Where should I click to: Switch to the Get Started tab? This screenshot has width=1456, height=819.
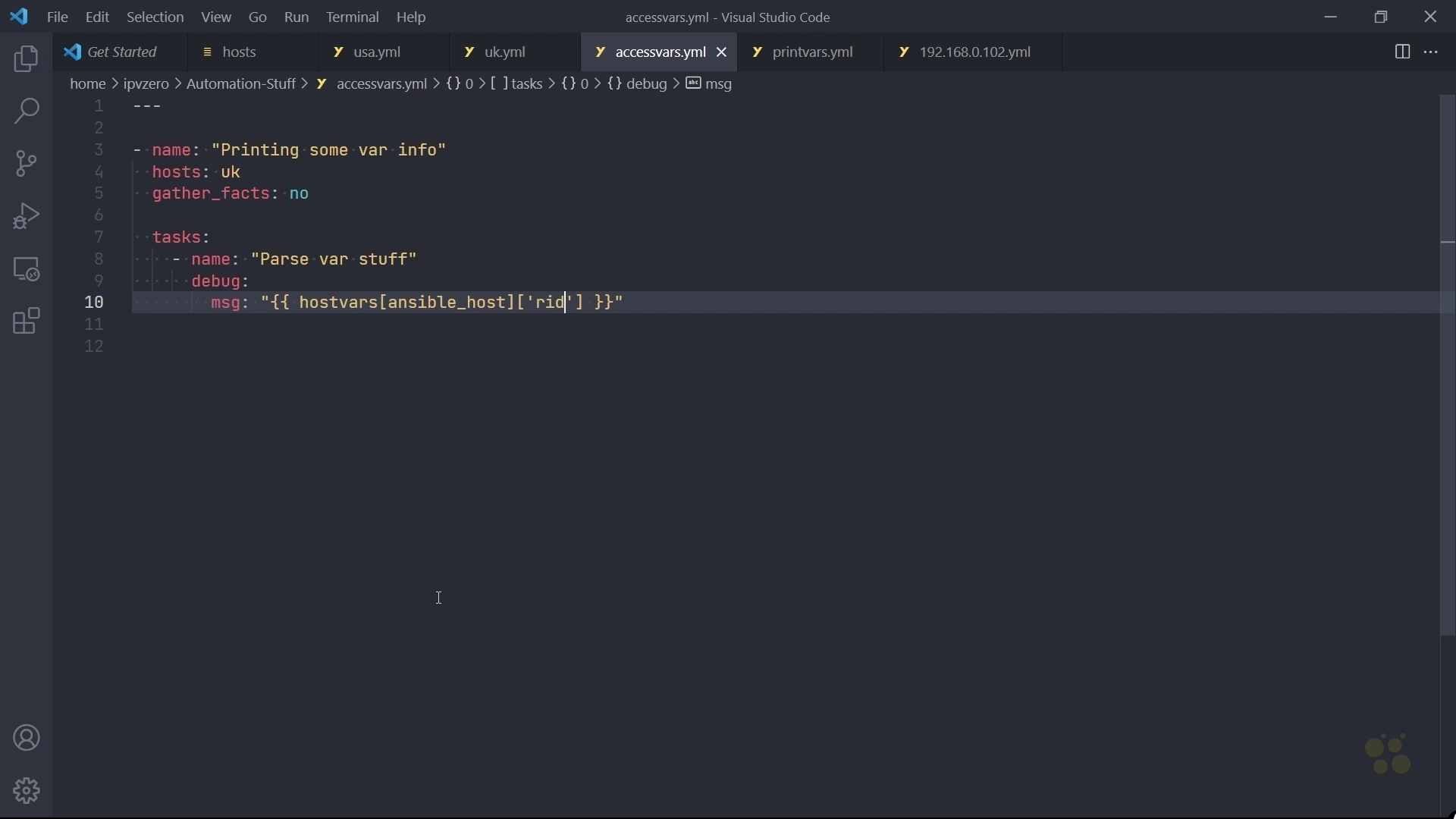click(x=121, y=52)
